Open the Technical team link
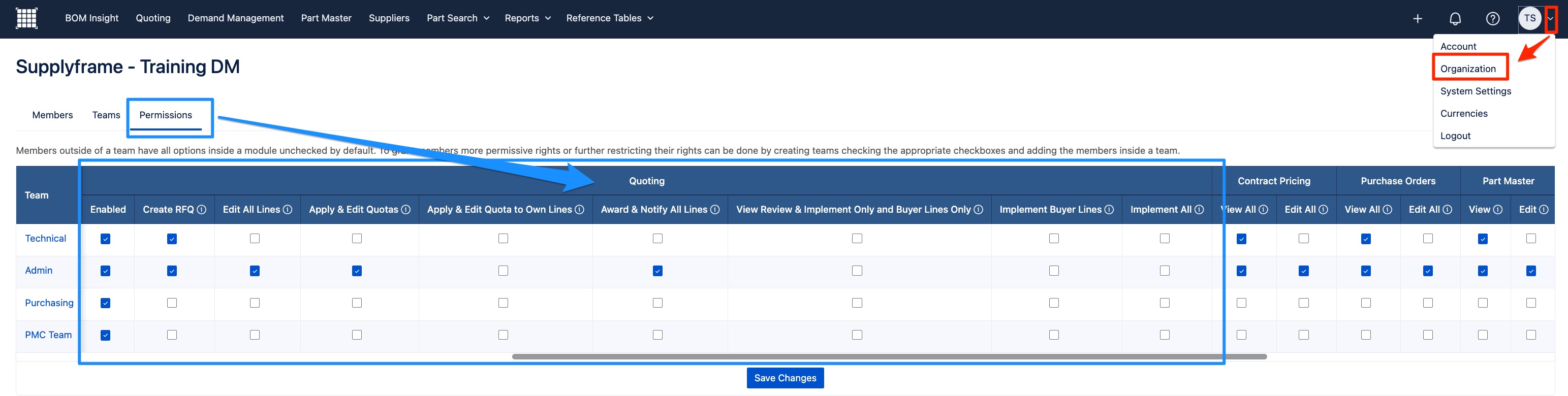 [x=46, y=239]
